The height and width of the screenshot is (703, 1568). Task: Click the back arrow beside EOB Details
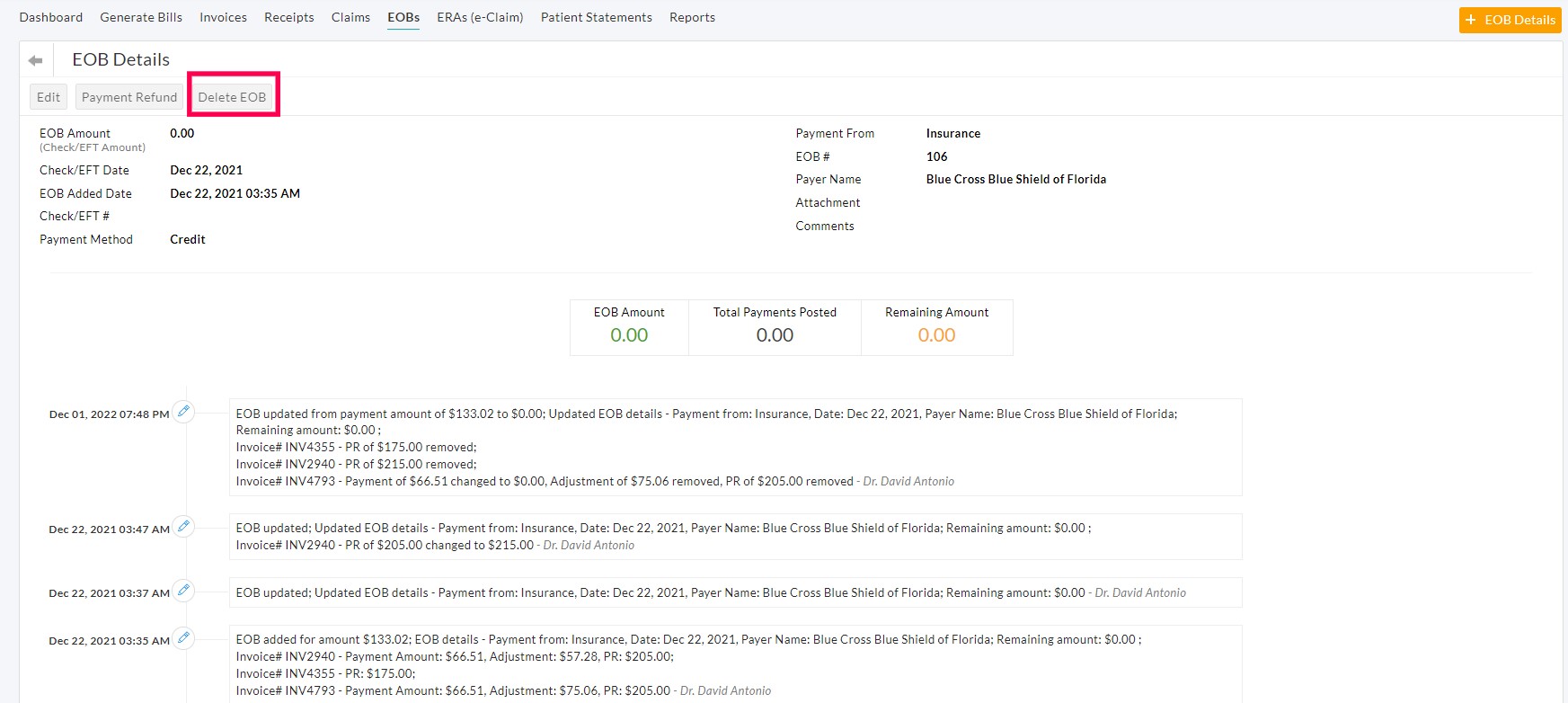click(36, 60)
